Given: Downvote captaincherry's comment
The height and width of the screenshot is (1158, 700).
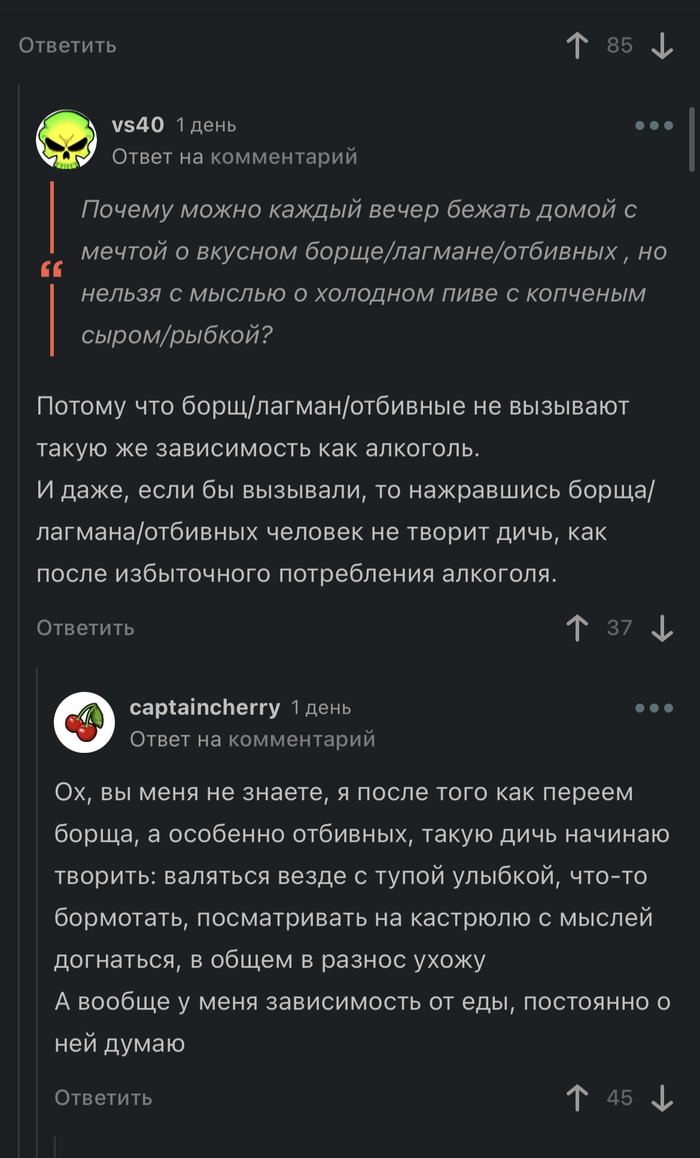Looking at the screenshot, I should click(x=662, y=1097).
